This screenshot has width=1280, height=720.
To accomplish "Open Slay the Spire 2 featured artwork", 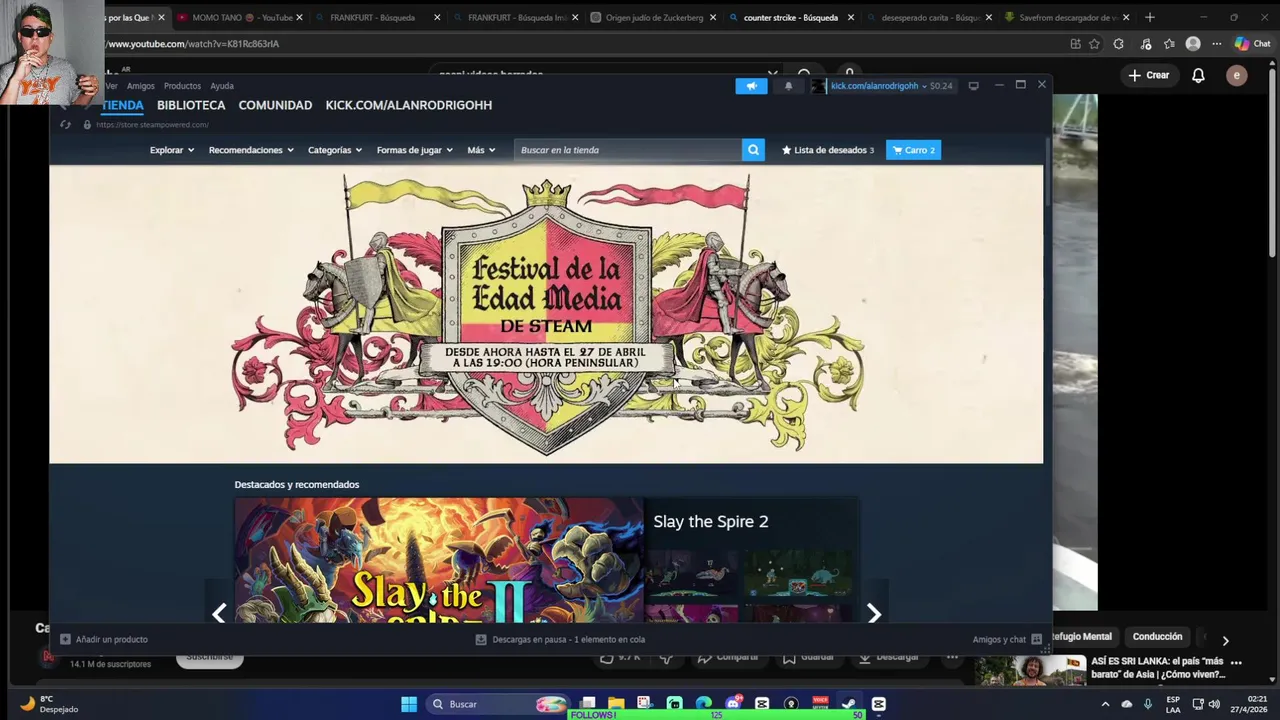I will [439, 560].
